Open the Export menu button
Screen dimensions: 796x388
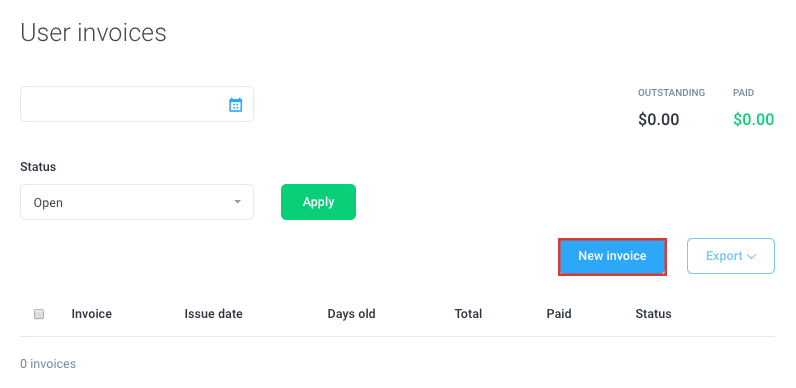point(731,256)
